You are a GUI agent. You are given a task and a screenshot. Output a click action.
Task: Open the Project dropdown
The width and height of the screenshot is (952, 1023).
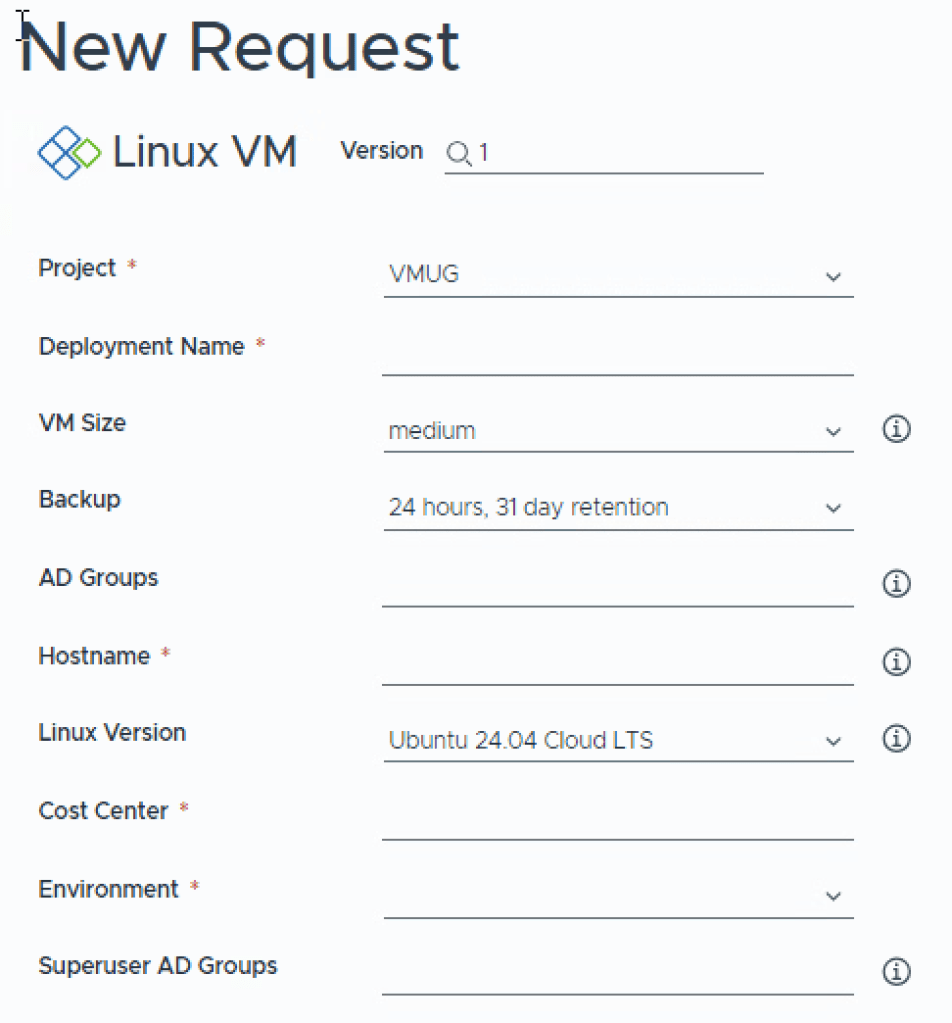tap(617, 275)
